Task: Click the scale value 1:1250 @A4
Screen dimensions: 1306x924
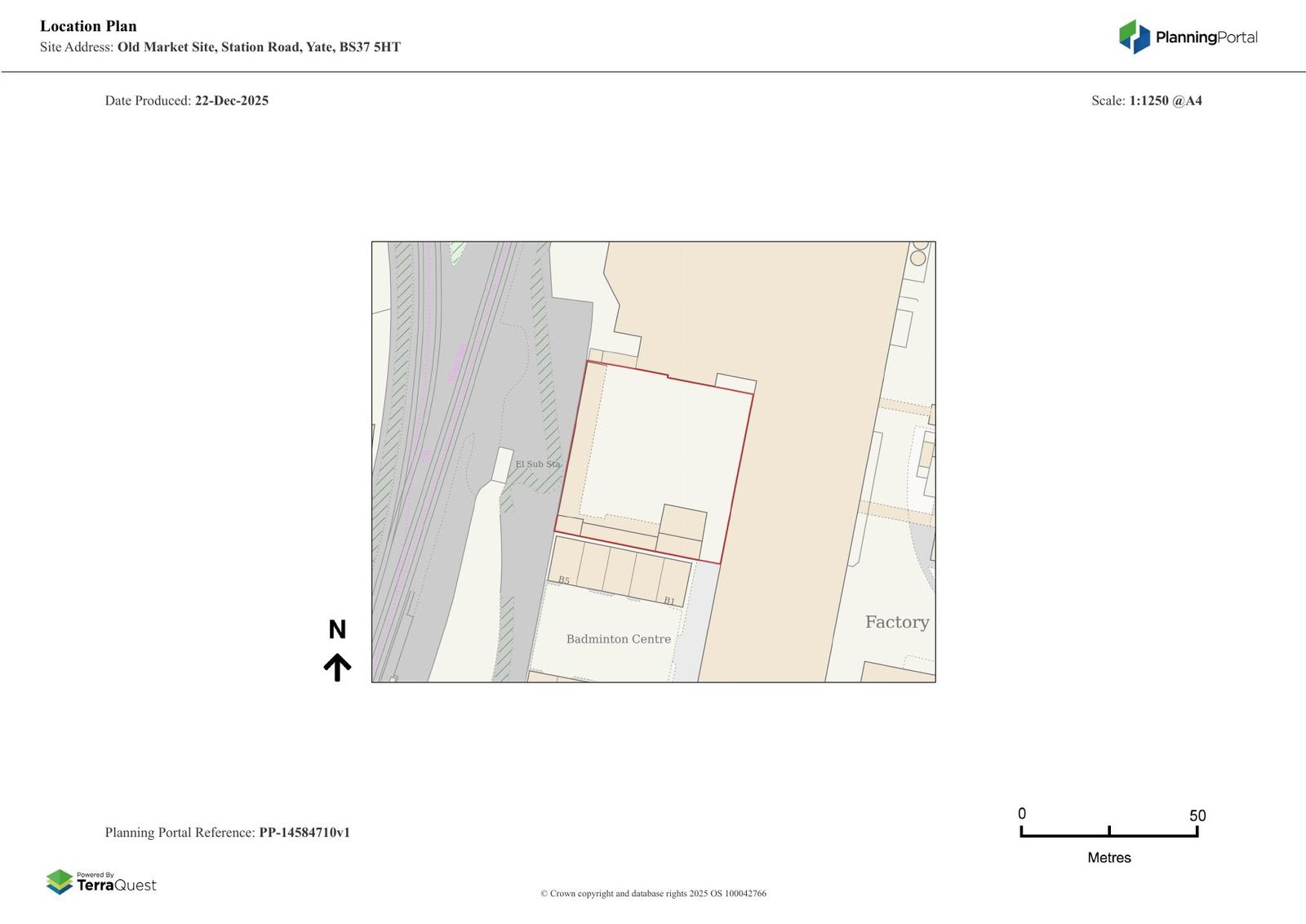Action: [1165, 101]
